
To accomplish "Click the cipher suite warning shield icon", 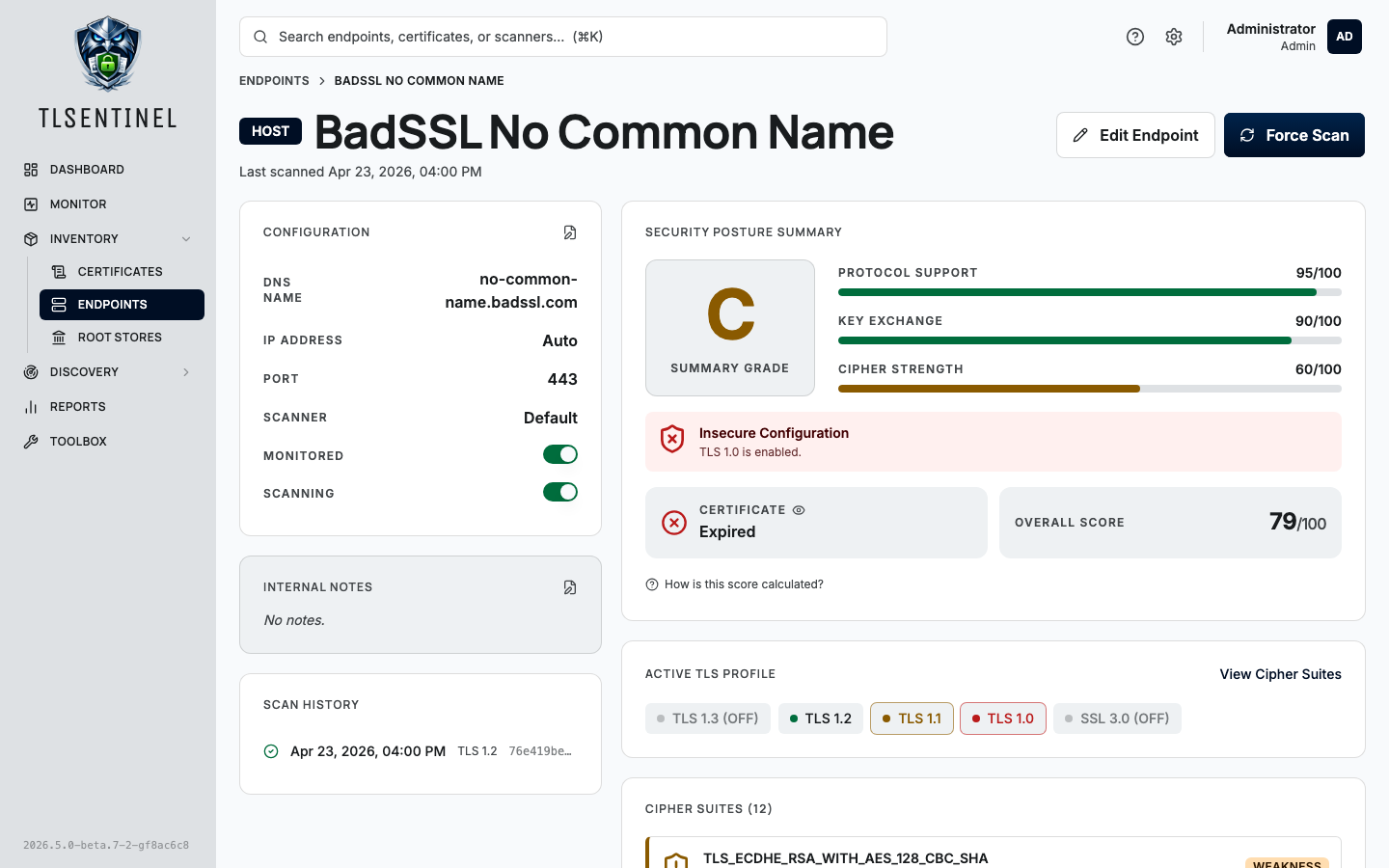I will coord(676,860).
